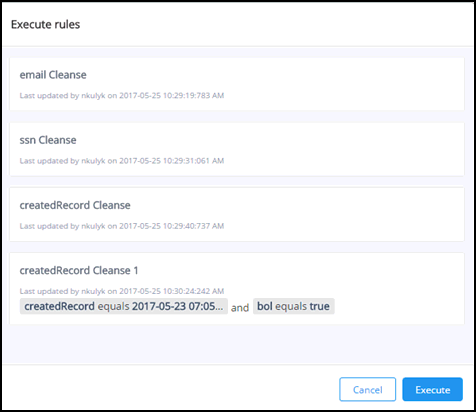Click the 10:29:40:737 AM last updated text

122,226
